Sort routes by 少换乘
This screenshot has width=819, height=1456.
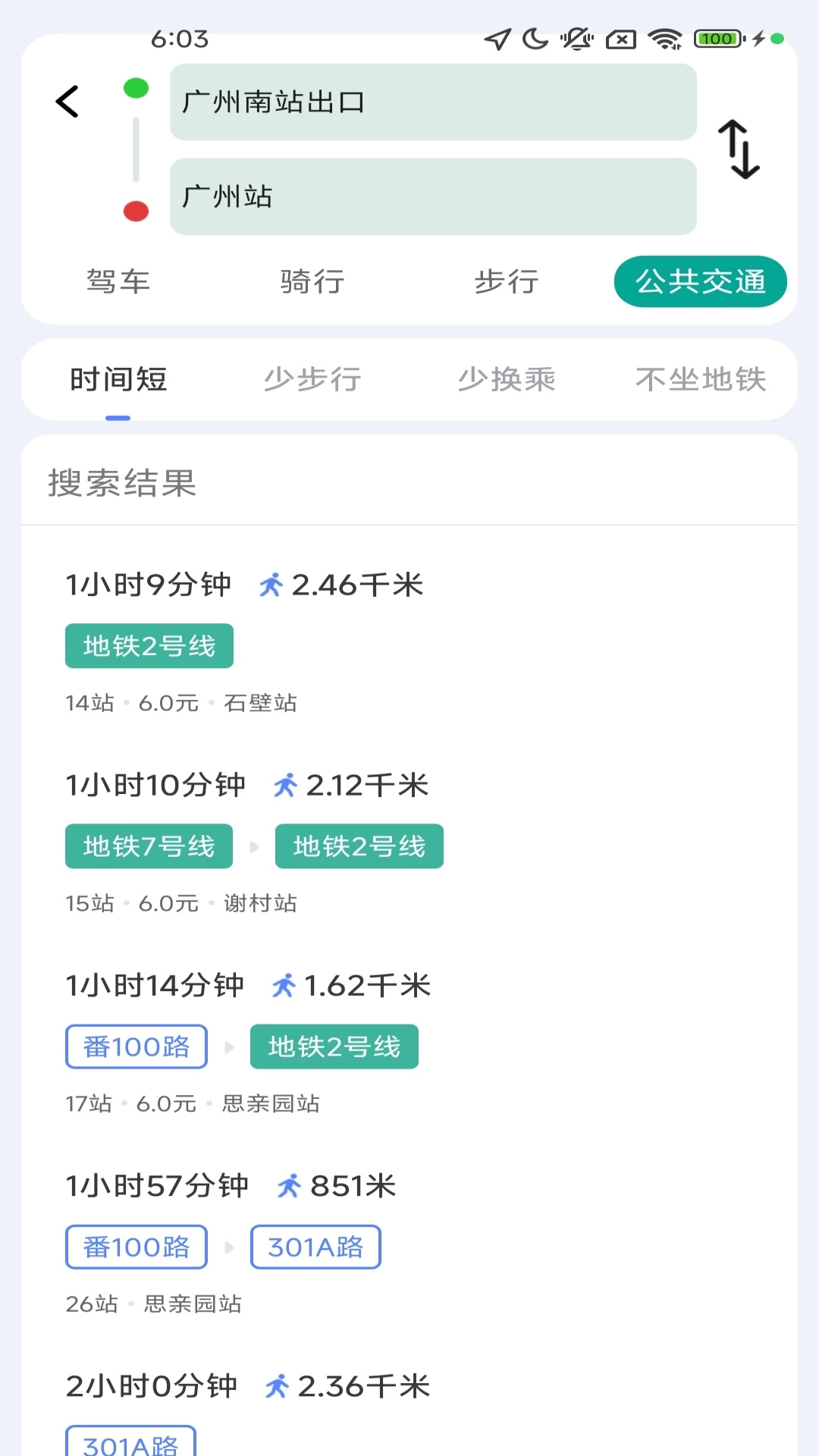507,379
